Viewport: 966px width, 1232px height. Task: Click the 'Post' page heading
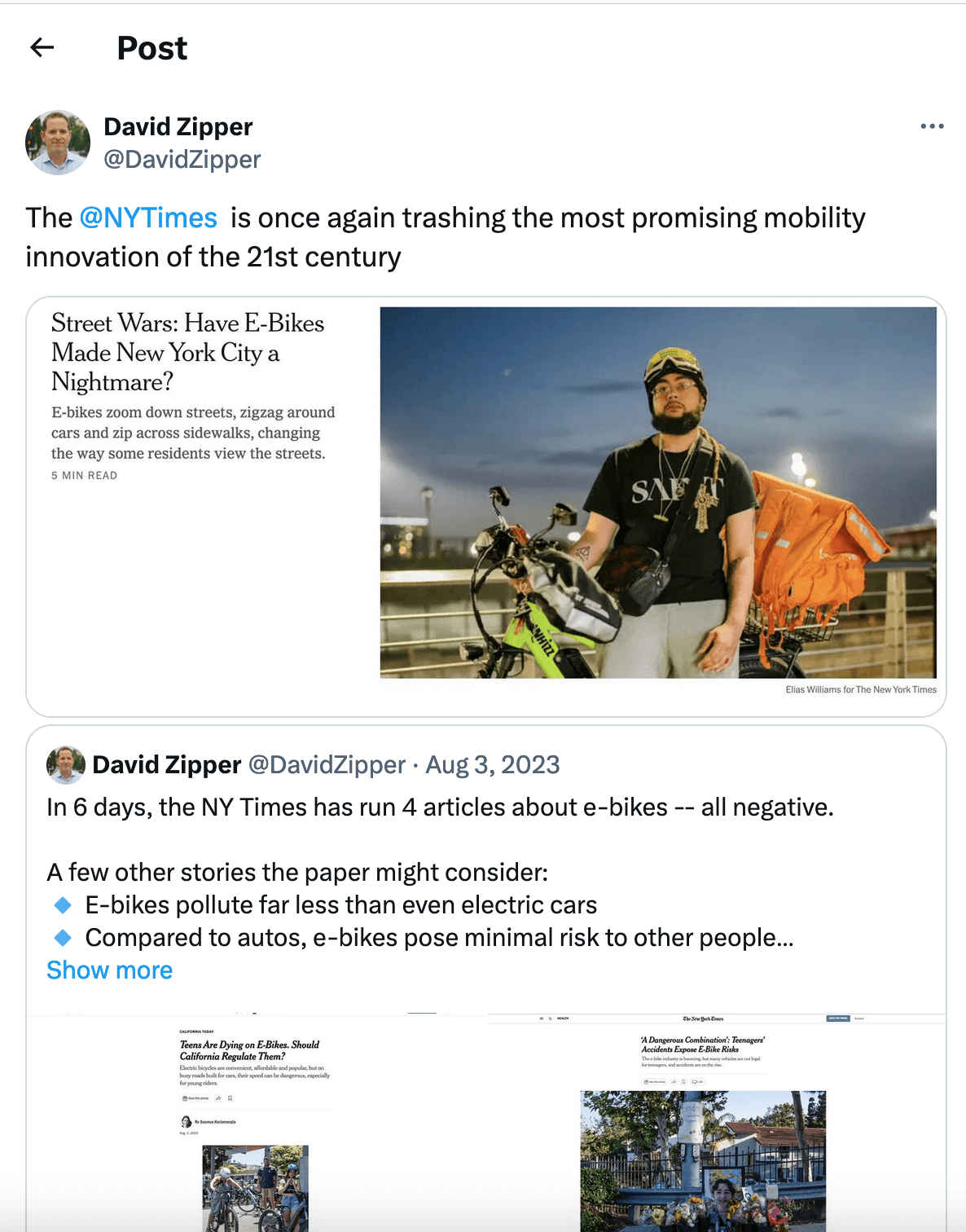tap(152, 49)
